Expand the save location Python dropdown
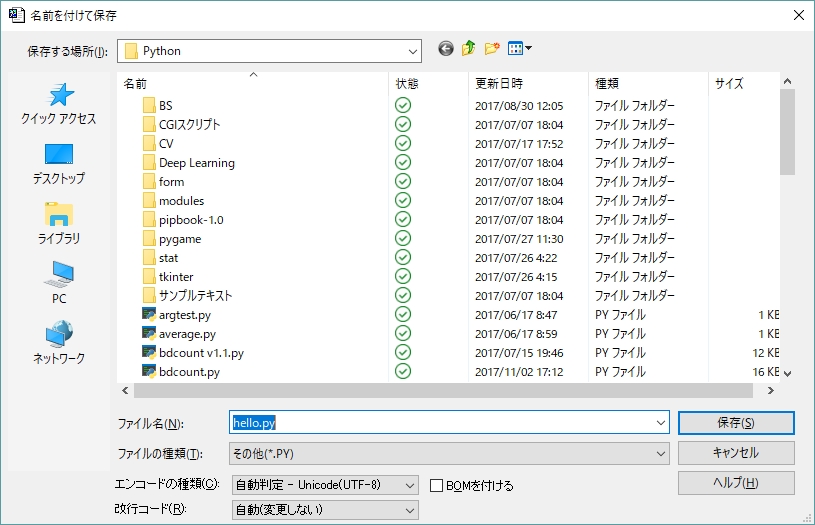The height and width of the screenshot is (525, 815). coord(412,51)
